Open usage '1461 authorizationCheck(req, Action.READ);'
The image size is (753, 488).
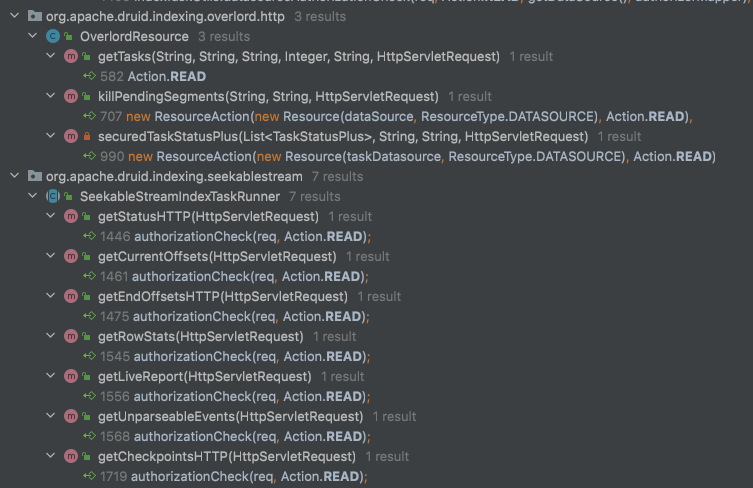(x=376, y=276)
